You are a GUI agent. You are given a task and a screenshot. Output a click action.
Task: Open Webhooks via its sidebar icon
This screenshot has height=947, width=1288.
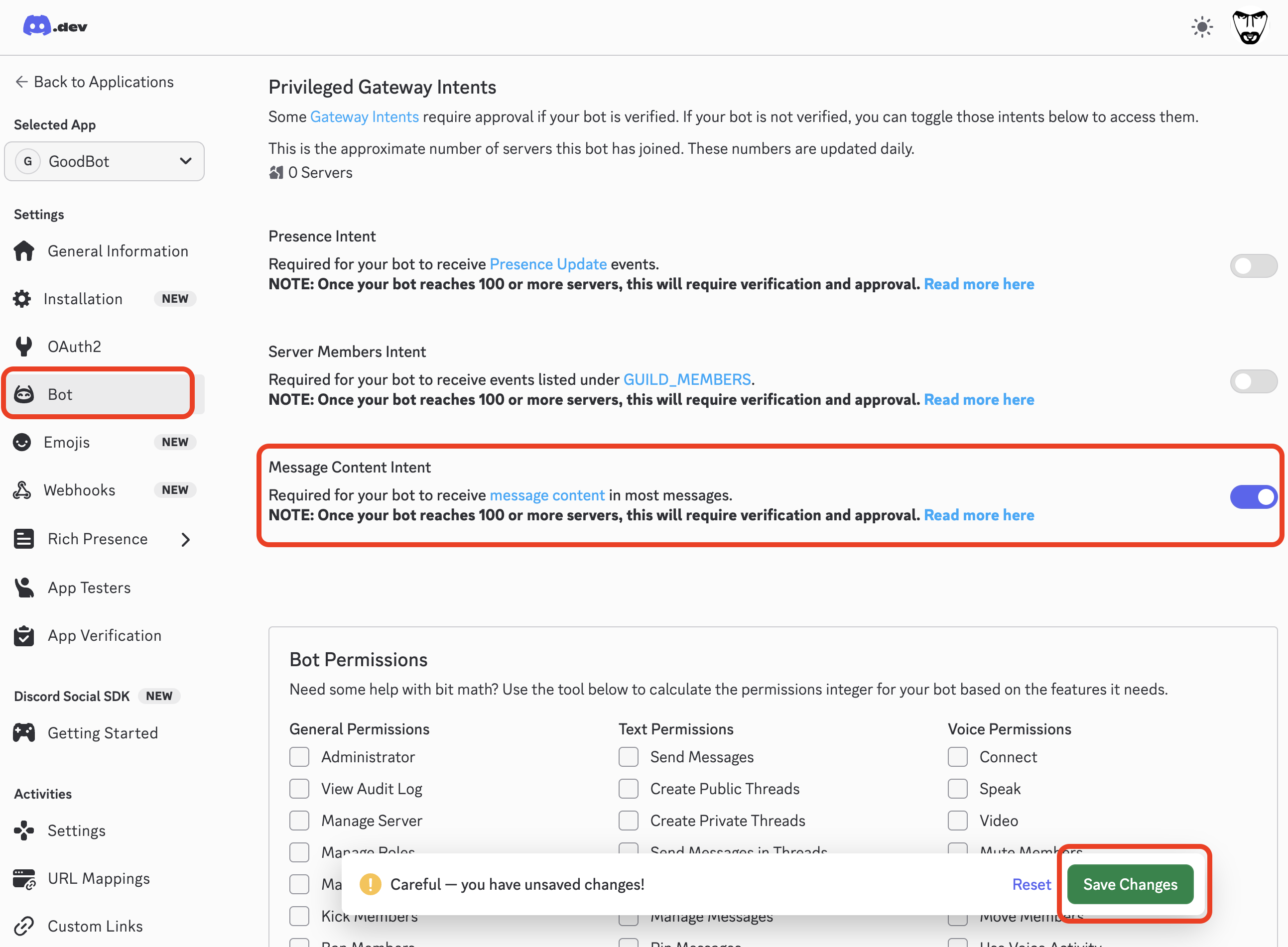coord(22,489)
